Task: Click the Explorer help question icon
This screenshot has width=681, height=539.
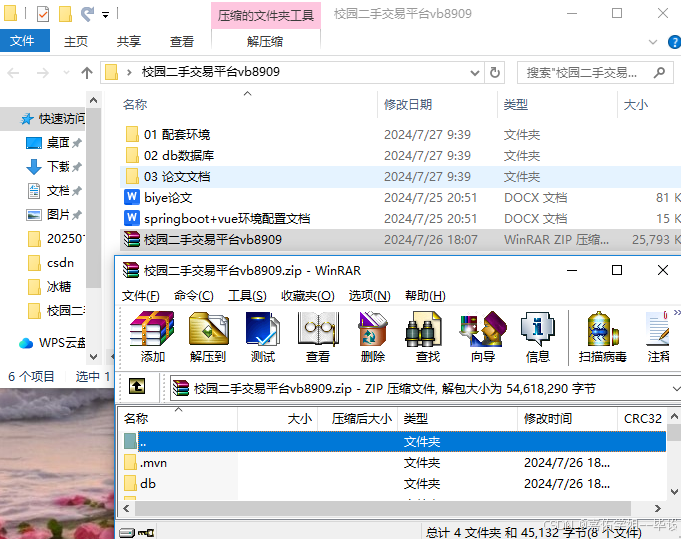Action: tap(674, 42)
